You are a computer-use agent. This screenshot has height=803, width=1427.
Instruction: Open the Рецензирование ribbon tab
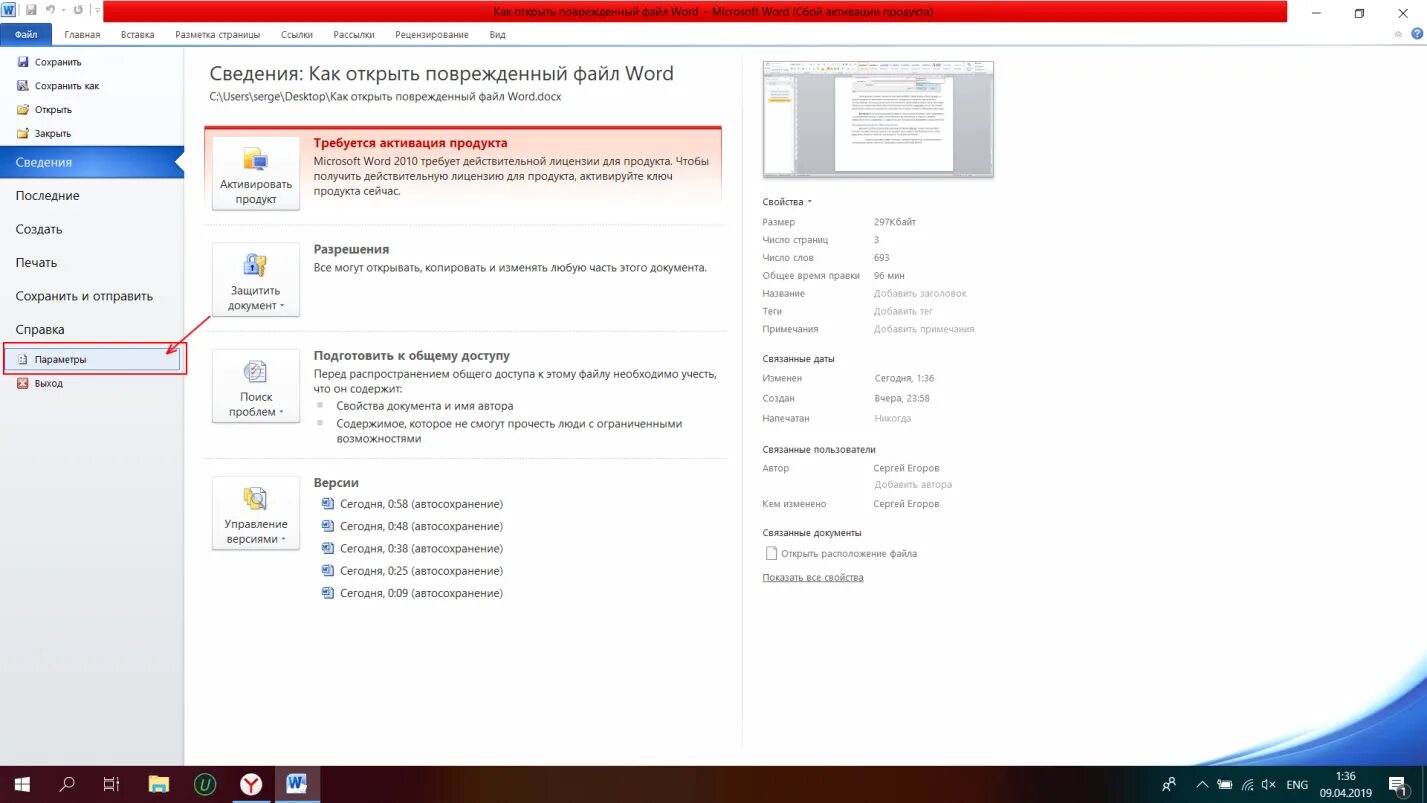(432, 34)
